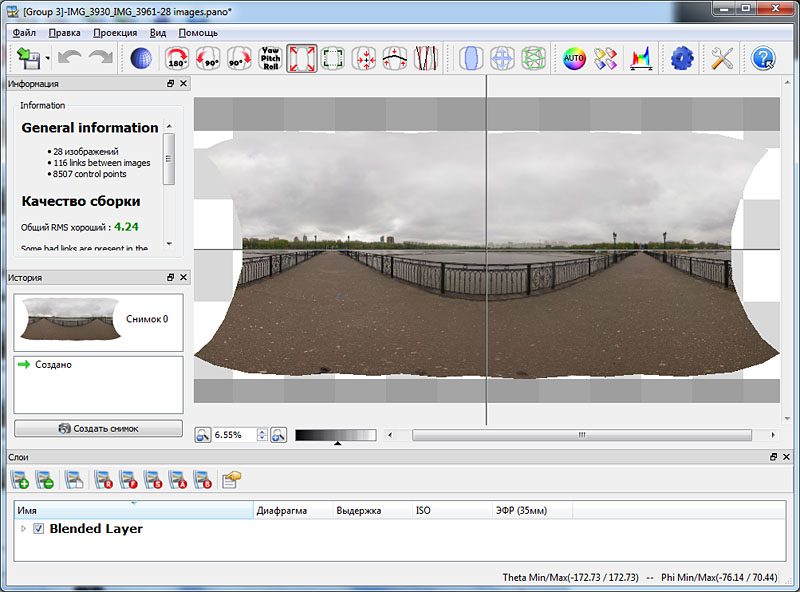This screenshot has height=592, width=800.
Task: Click the ISO column header
Action: tap(452, 510)
